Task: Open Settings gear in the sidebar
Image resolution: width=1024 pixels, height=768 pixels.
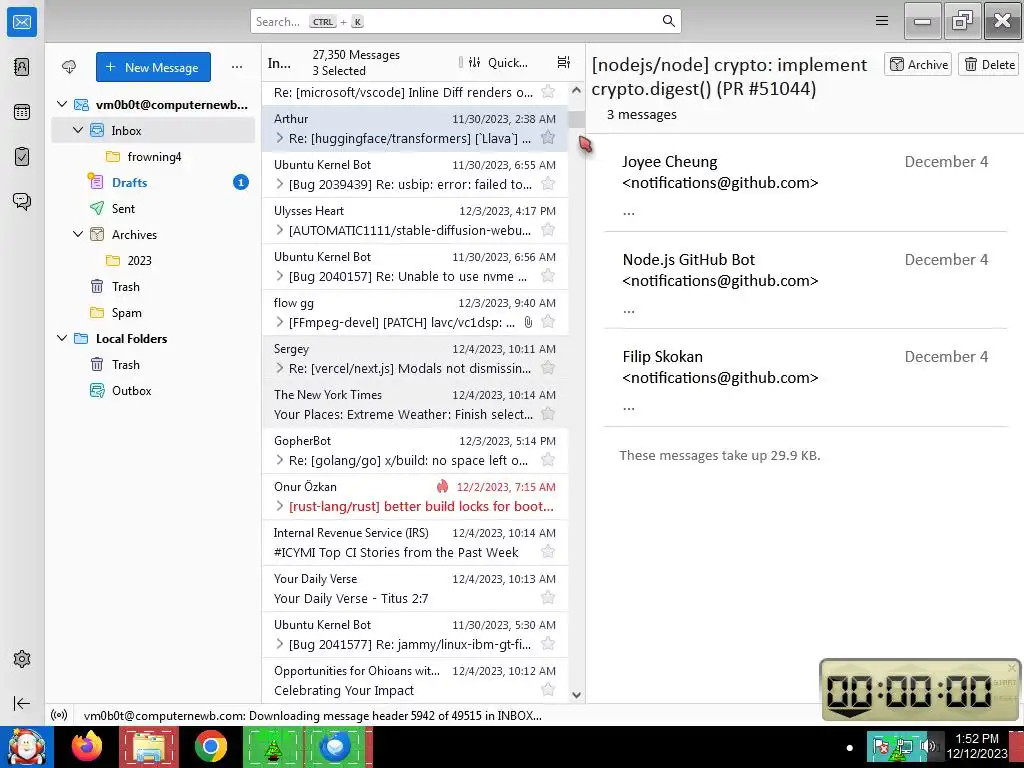Action: (22, 659)
